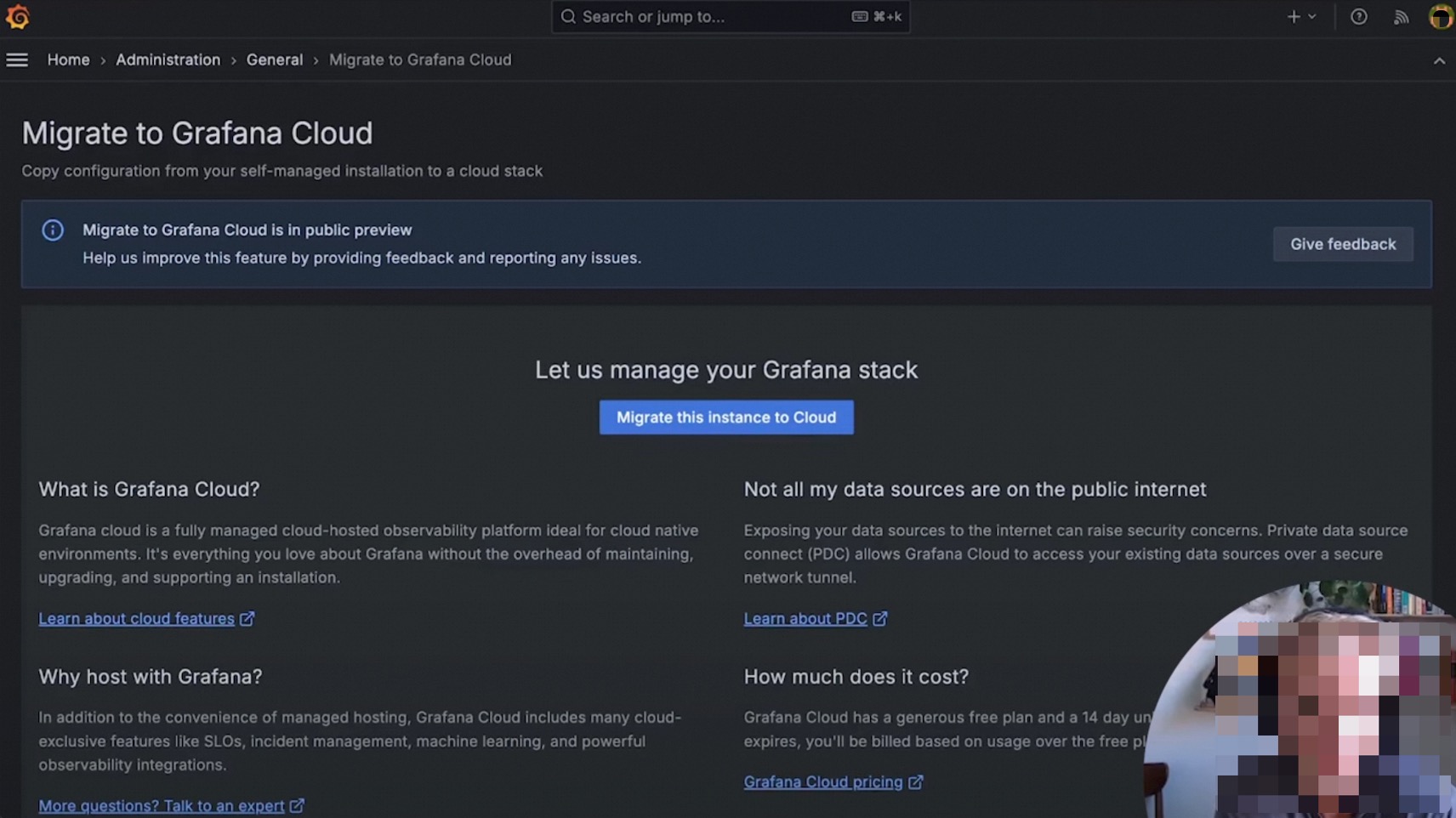Click the info icon in preview banner
1456x818 pixels.
(53, 230)
